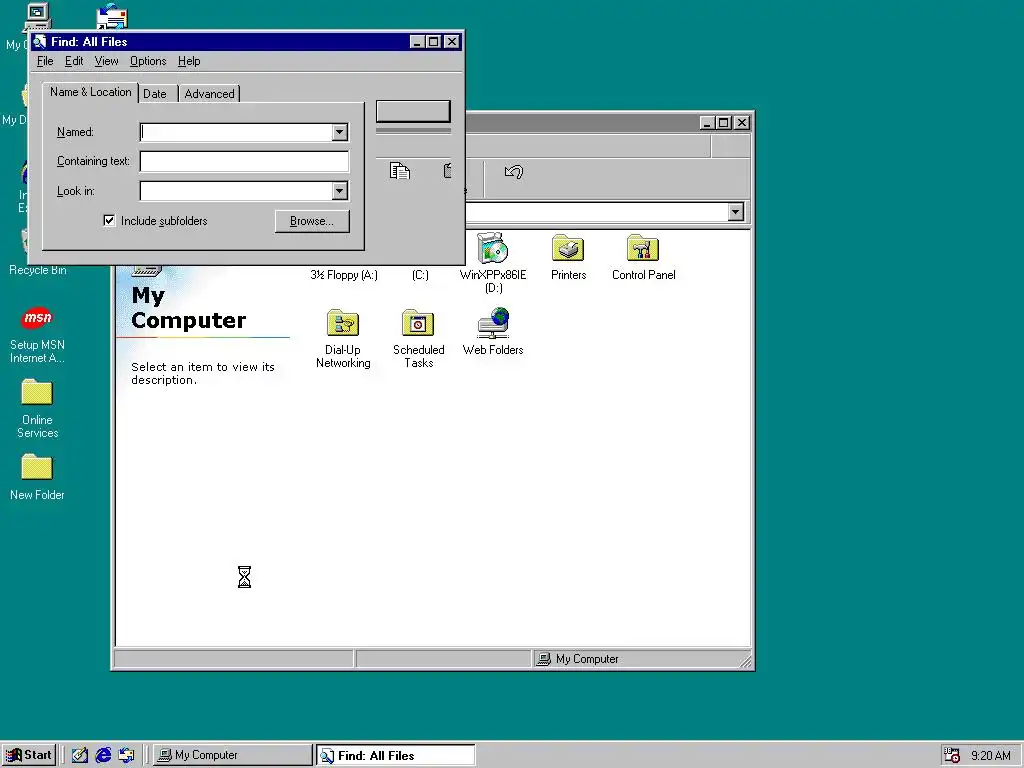Image resolution: width=1024 pixels, height=768 pixels.
Task: Open the File menu in Find window
Action: [x=45, y=61]
